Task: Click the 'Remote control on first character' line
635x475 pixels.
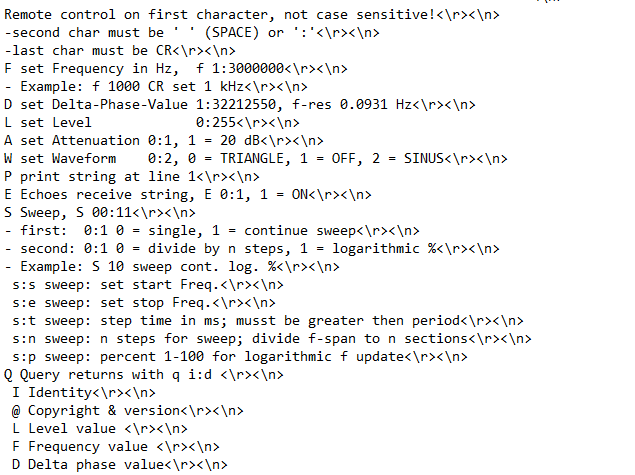Action: click(251, 15)
